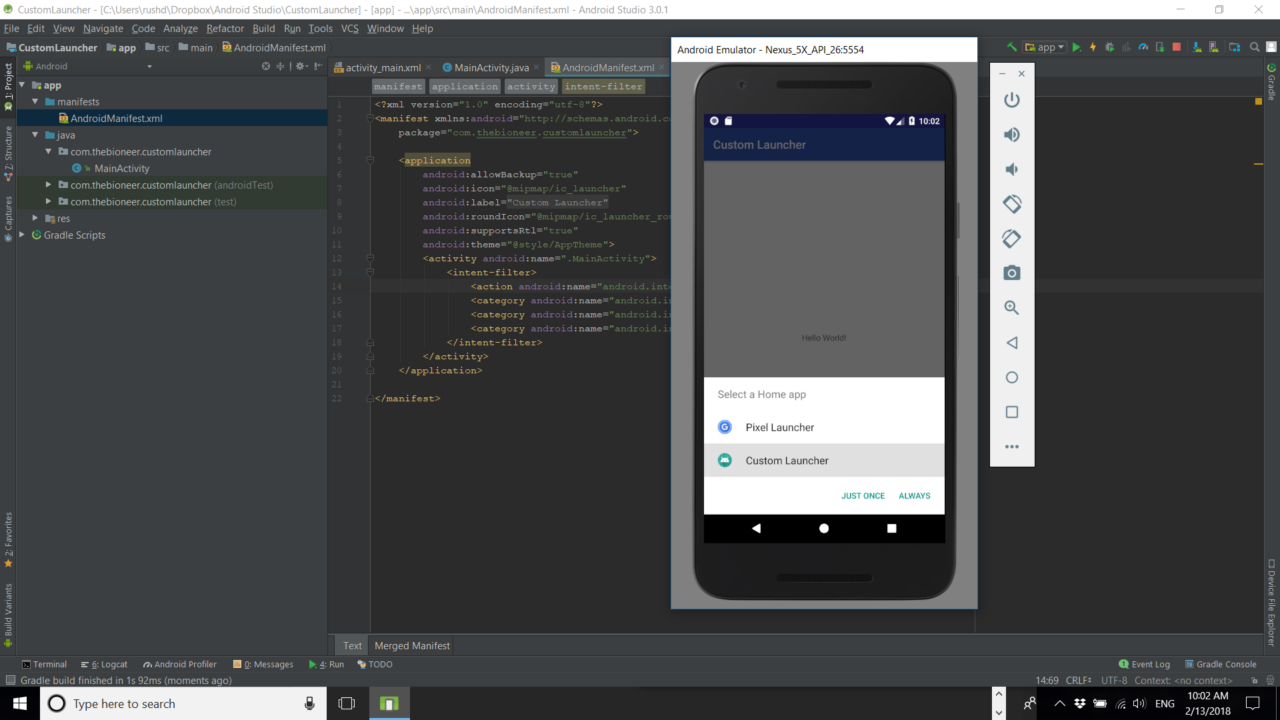Rotate the emulator left
Image resolution: width=1280 pixels, height=720 pixels.
click(1011, 203)
